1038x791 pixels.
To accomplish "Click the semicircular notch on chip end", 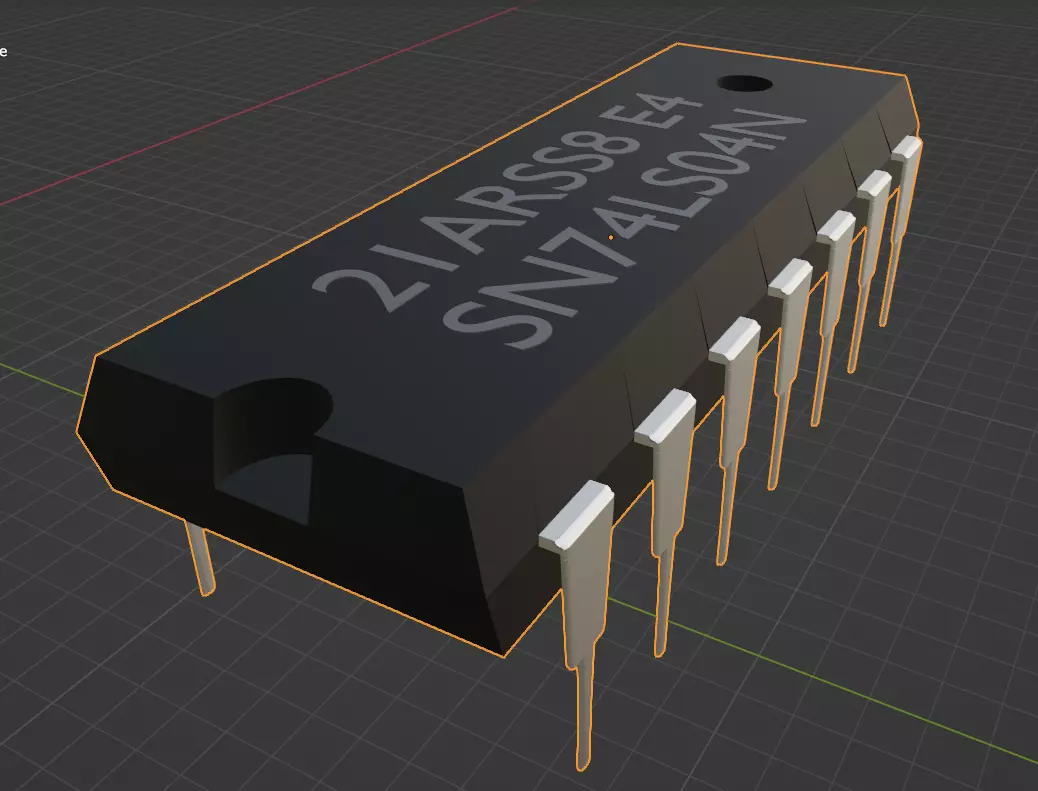I will pos(273,450).
